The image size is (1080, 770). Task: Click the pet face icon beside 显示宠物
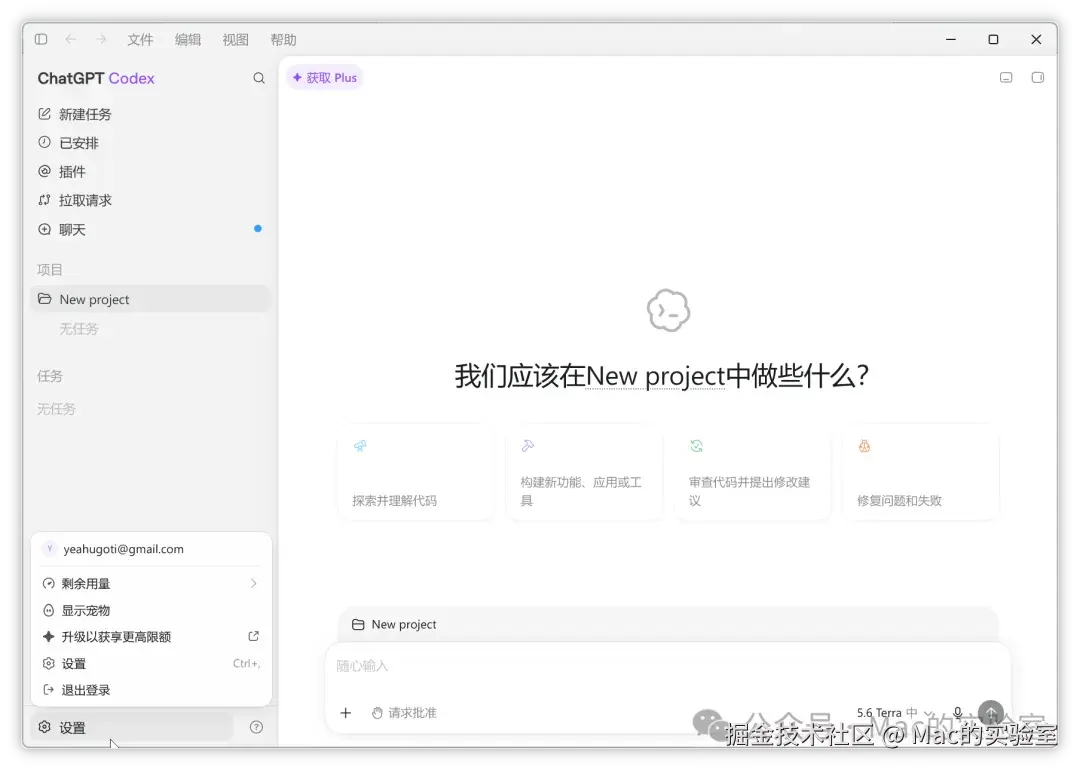point(48,610)
